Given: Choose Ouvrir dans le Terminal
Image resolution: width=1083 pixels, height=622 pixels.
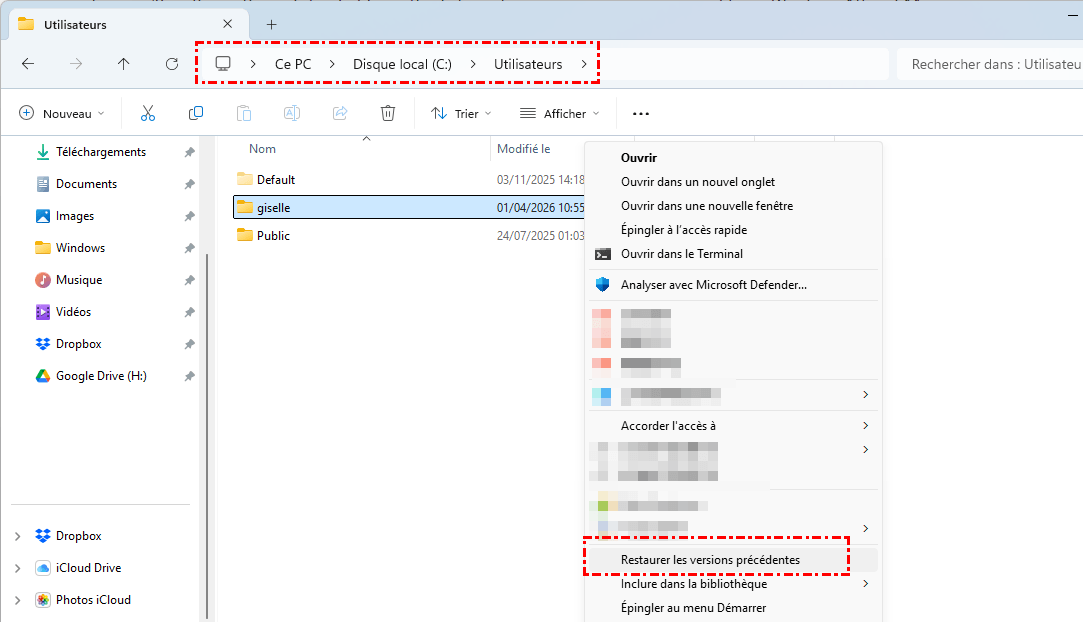Looking at the screenshot, I should click(x=681, y=254).
